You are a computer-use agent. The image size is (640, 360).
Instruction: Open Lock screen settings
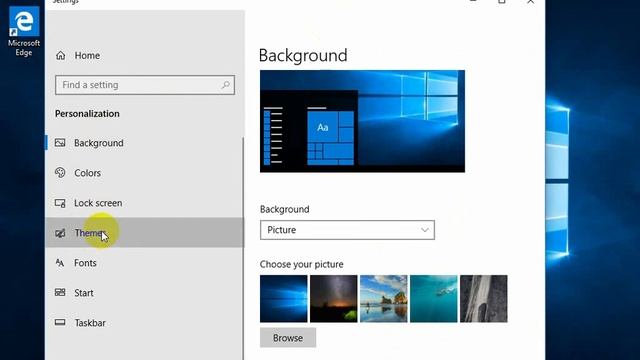coord(144,203)
